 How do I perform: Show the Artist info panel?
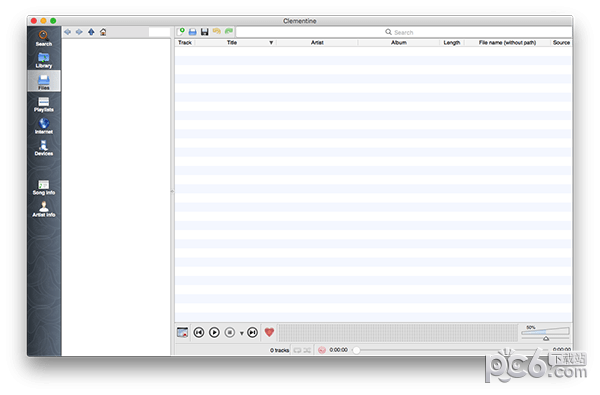coord(44,209)
